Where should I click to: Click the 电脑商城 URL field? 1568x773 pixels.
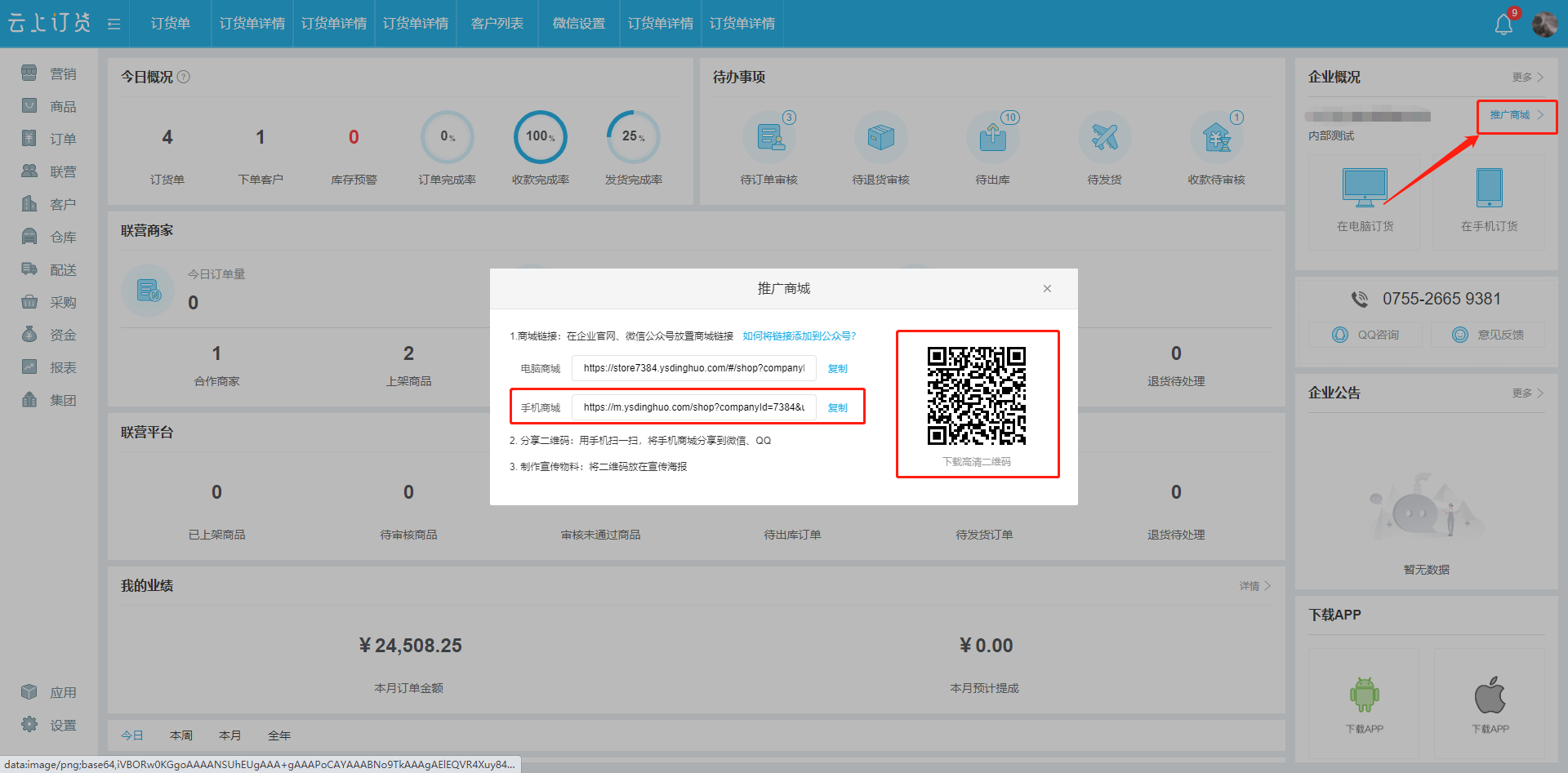(693, 368)
